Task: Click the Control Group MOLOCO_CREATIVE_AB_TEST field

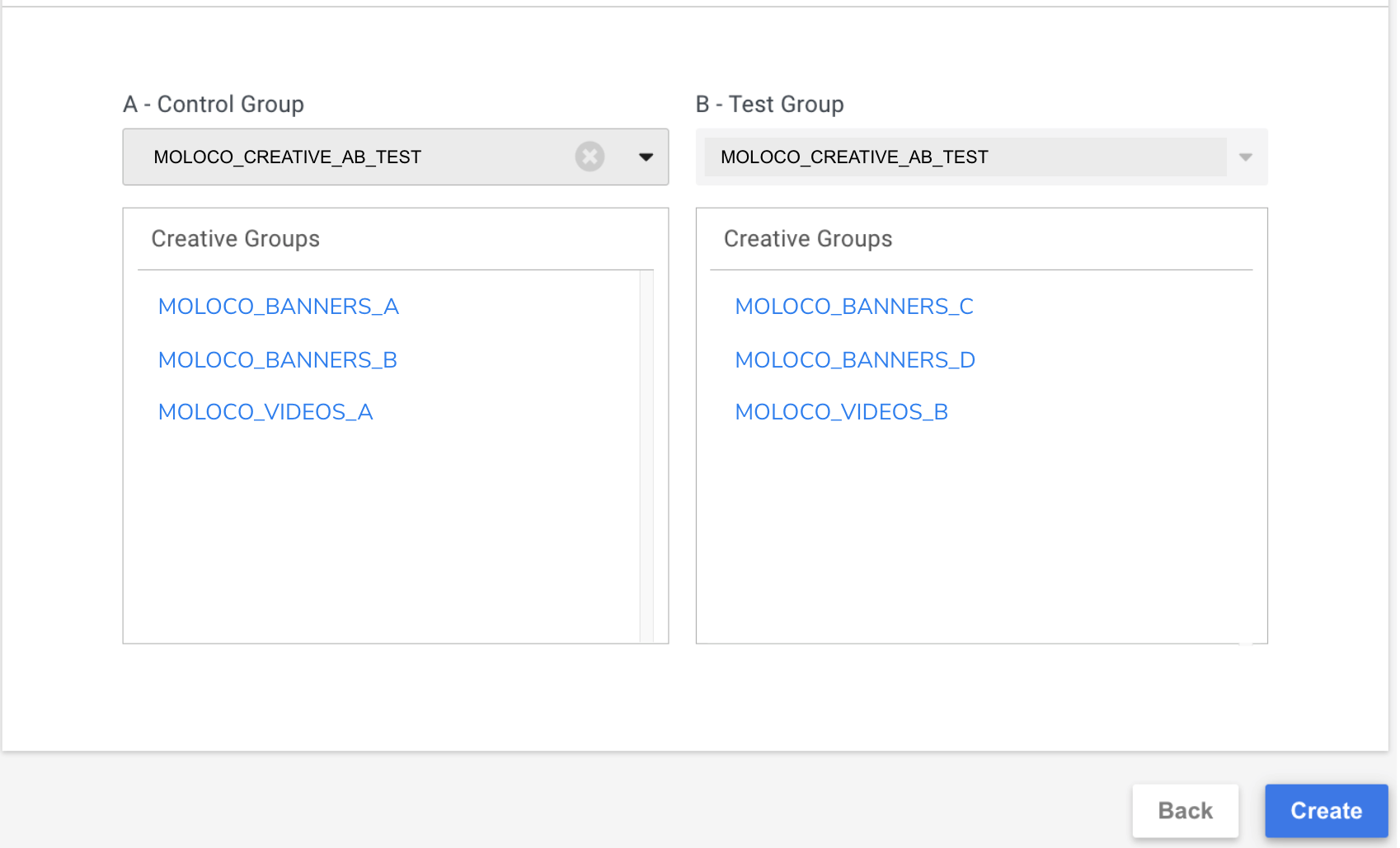Action: pos(396,157)
